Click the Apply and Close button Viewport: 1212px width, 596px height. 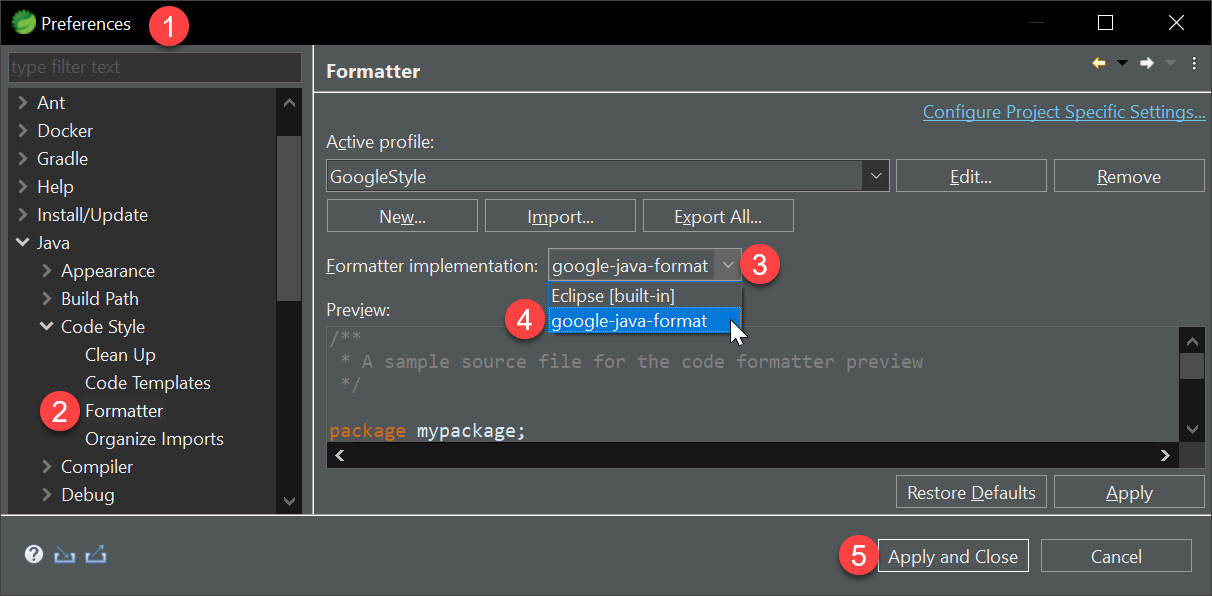(x=953, y=556)
